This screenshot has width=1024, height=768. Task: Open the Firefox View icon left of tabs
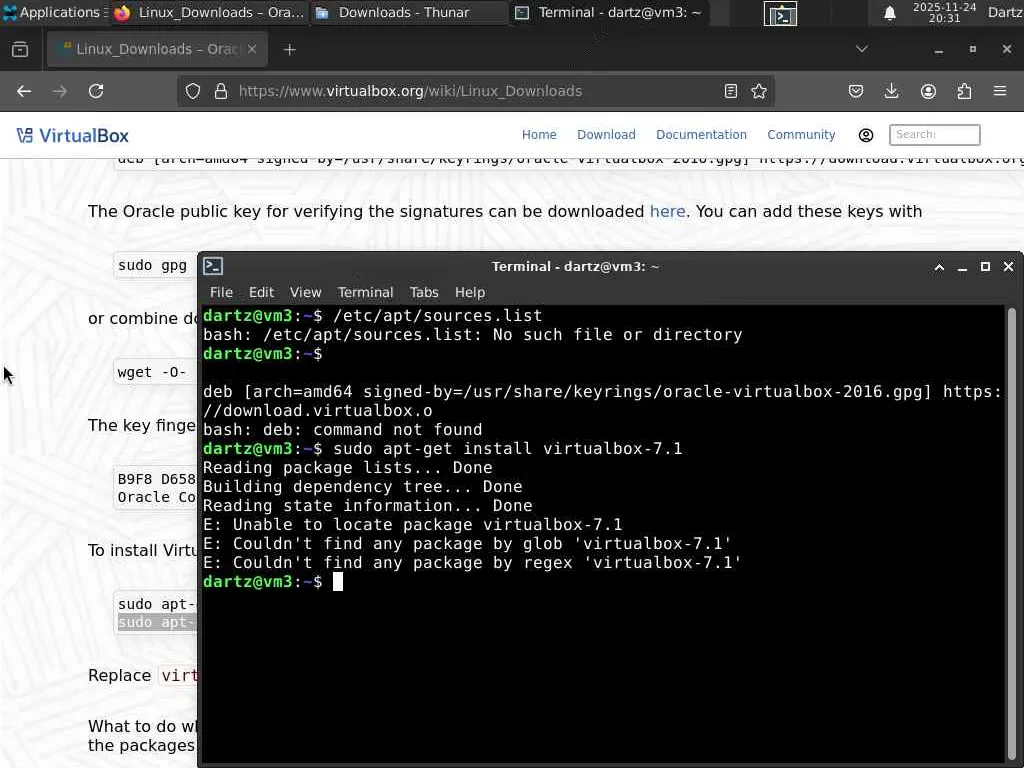[20, 50]
